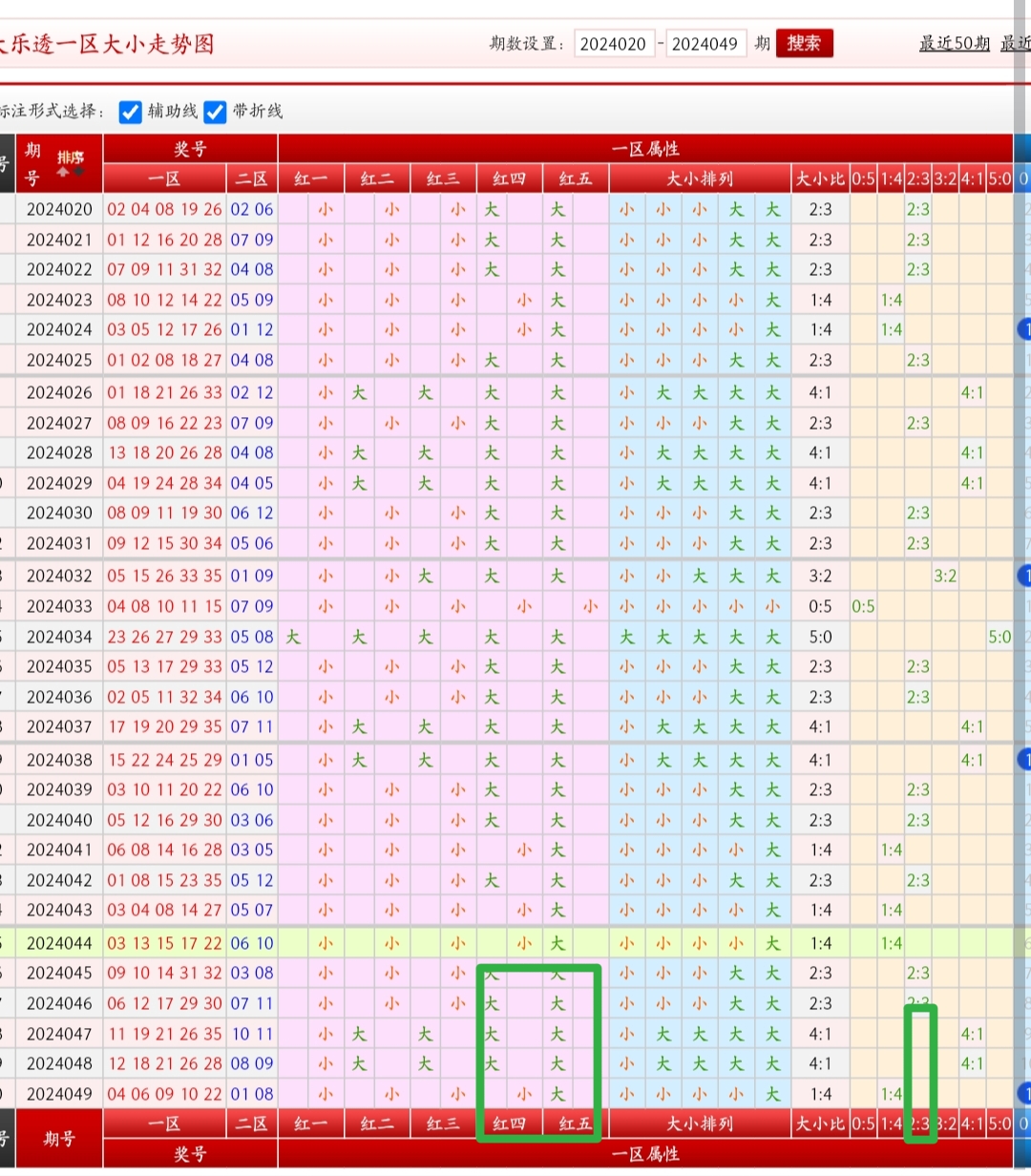This screenshot has height=1176, width=1031.
Task: Click the 0:5 大小比 value in row 2024033
Action: click(820, 606)
